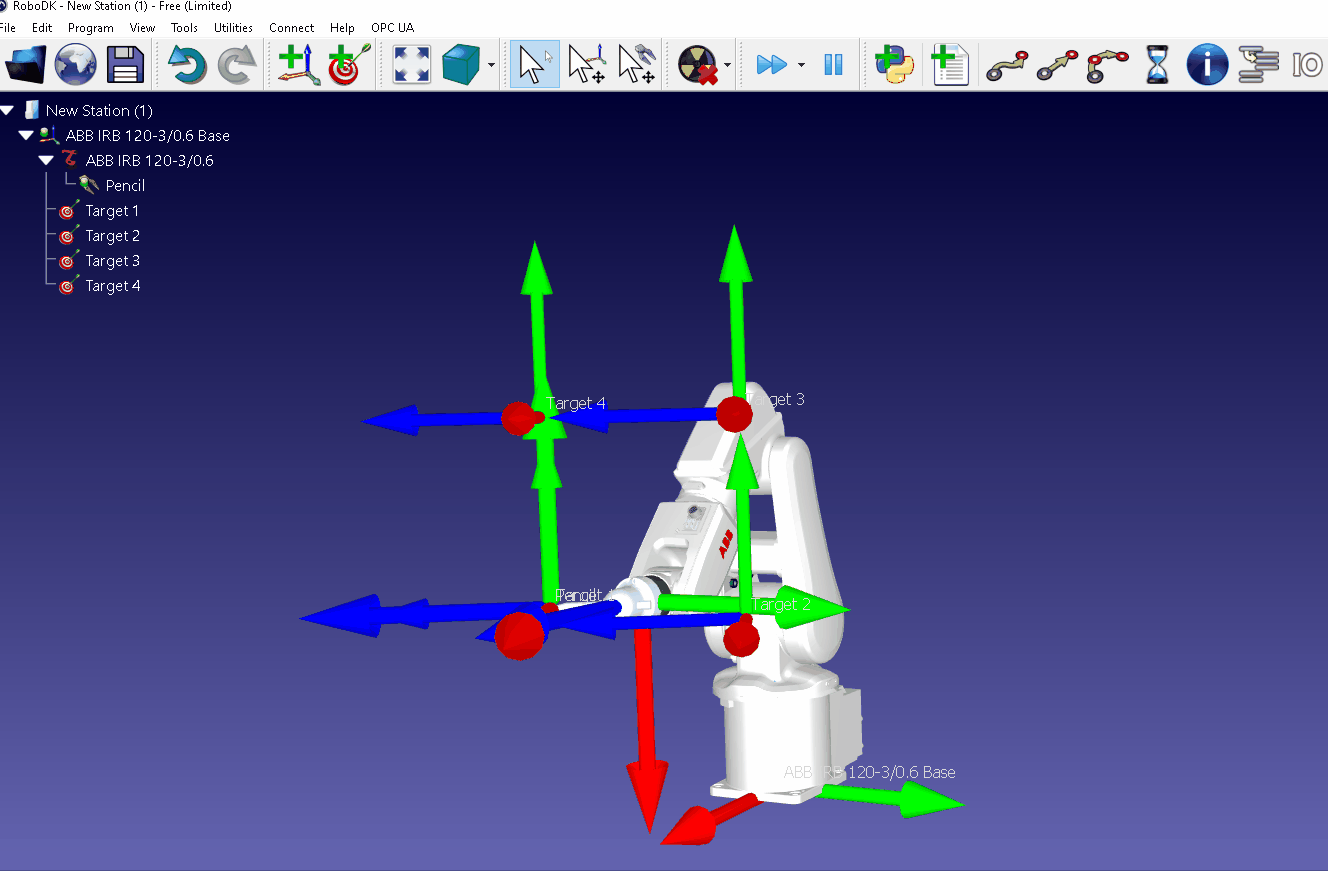The image size is (1328, 871).
Task: Select Target 4 in the tree
Action: pyautogui.click(x=112, y=285)
